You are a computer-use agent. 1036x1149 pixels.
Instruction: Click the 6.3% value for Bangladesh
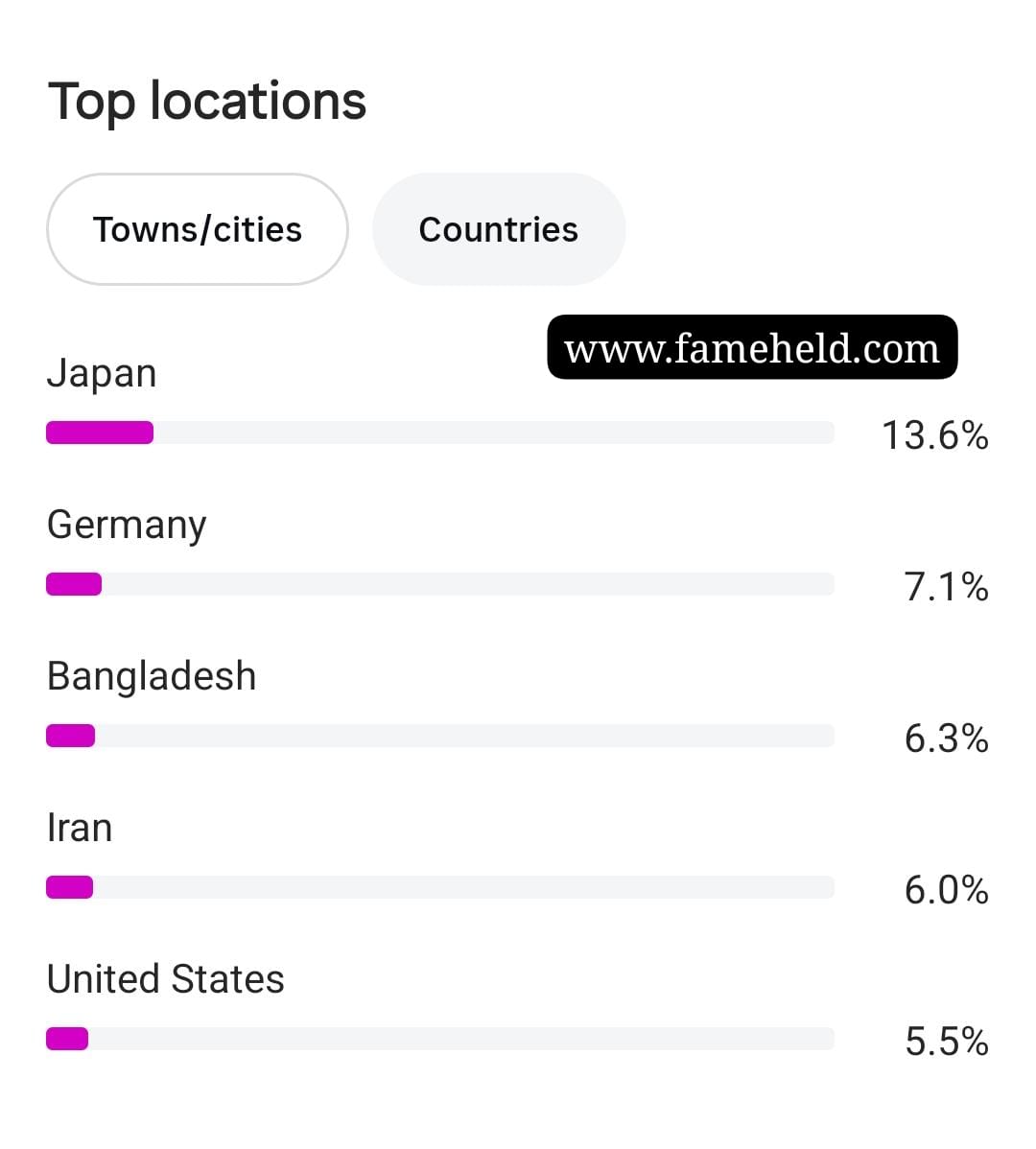(946, 739)
